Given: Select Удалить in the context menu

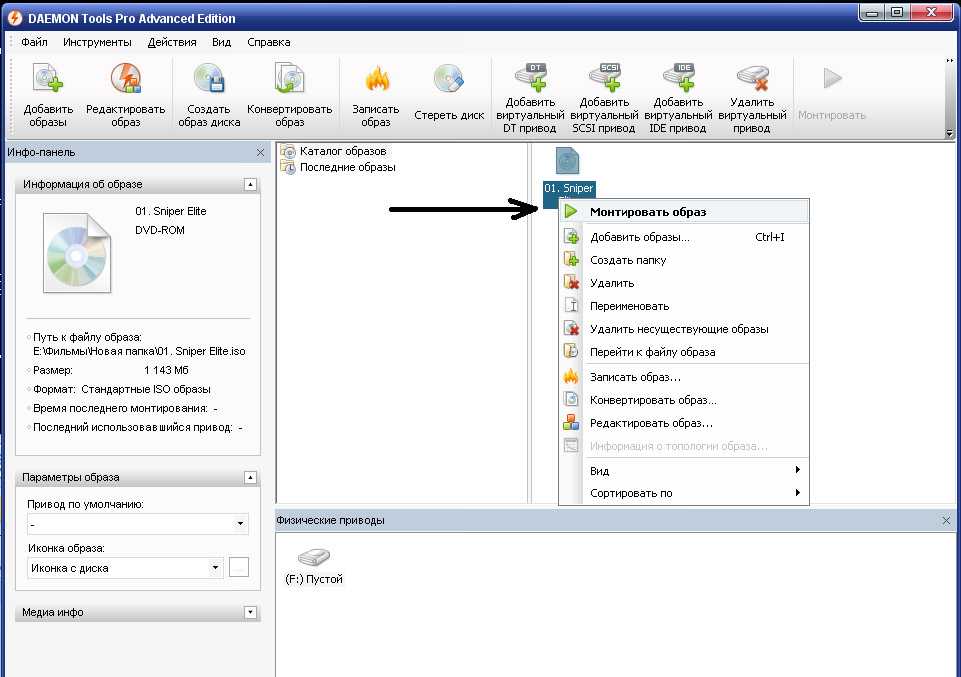Looking at the screenshot, I should click(x=684, y=283).
